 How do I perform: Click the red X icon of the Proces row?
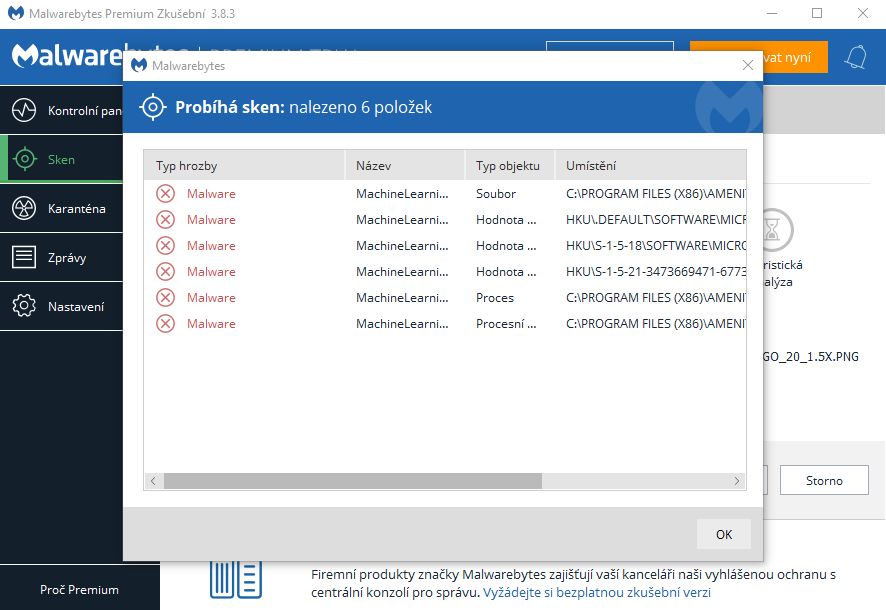tap(165, 298)
